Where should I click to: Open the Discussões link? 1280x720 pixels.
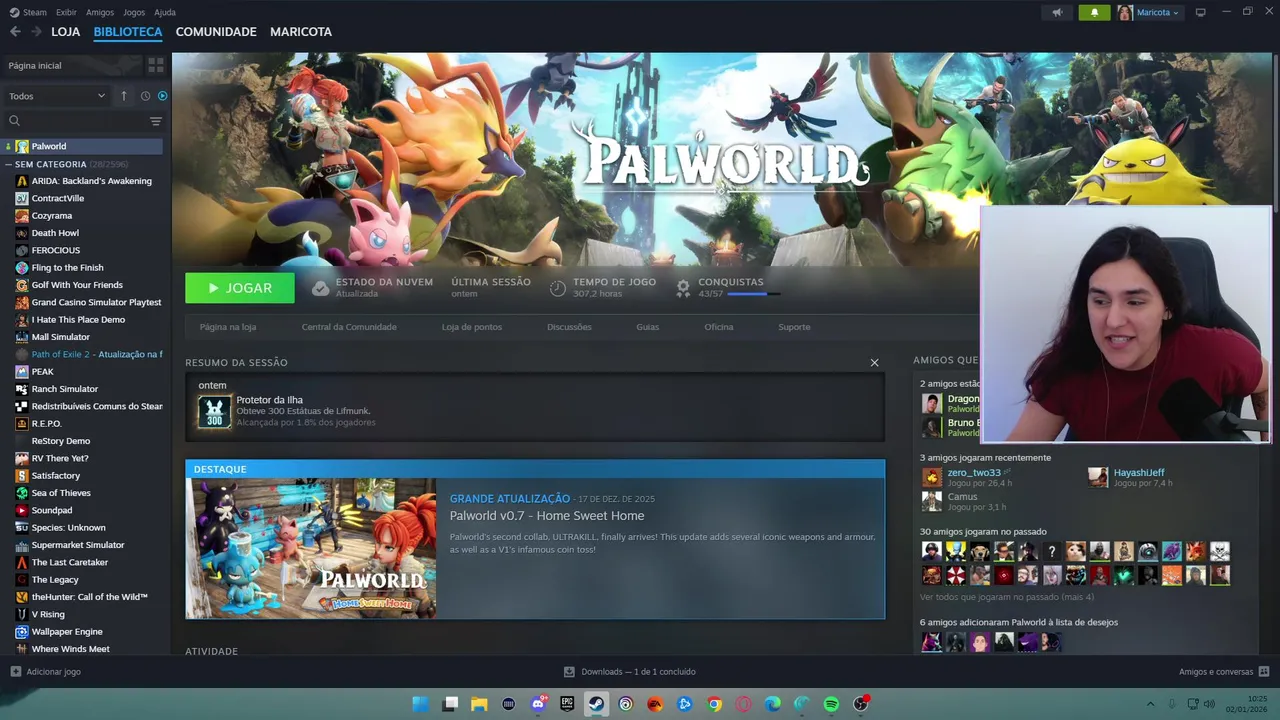tap(569, 327)
